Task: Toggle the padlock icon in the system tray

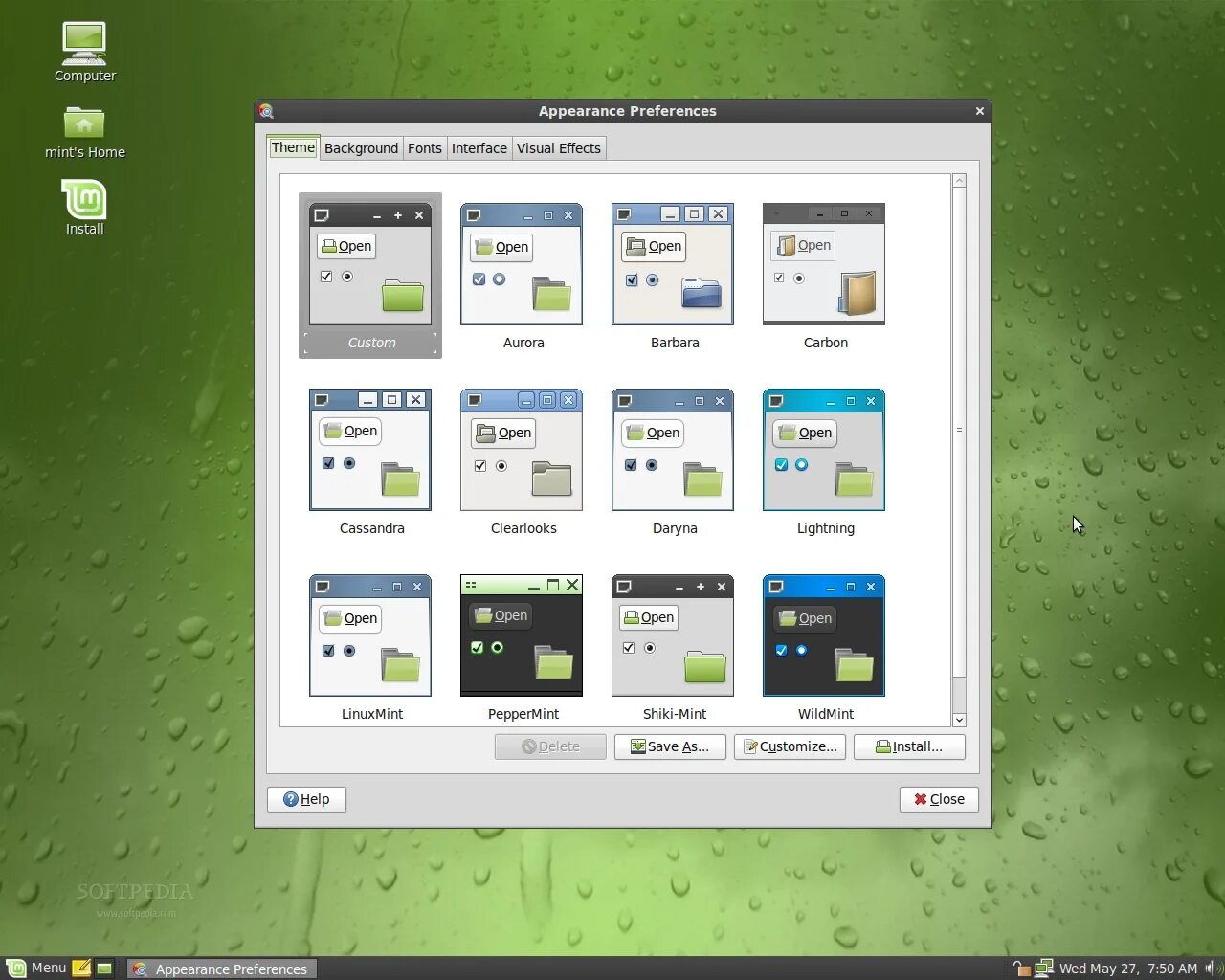Action: tap(1022, 968)
